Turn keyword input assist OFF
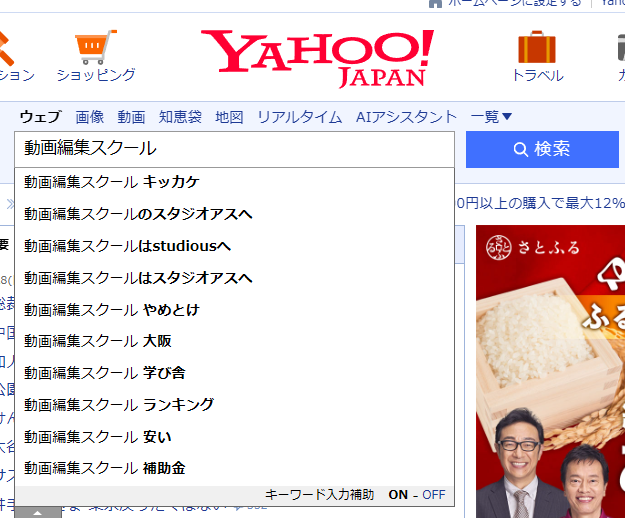Screen dimensions: 625x518 tap(434, 494)
